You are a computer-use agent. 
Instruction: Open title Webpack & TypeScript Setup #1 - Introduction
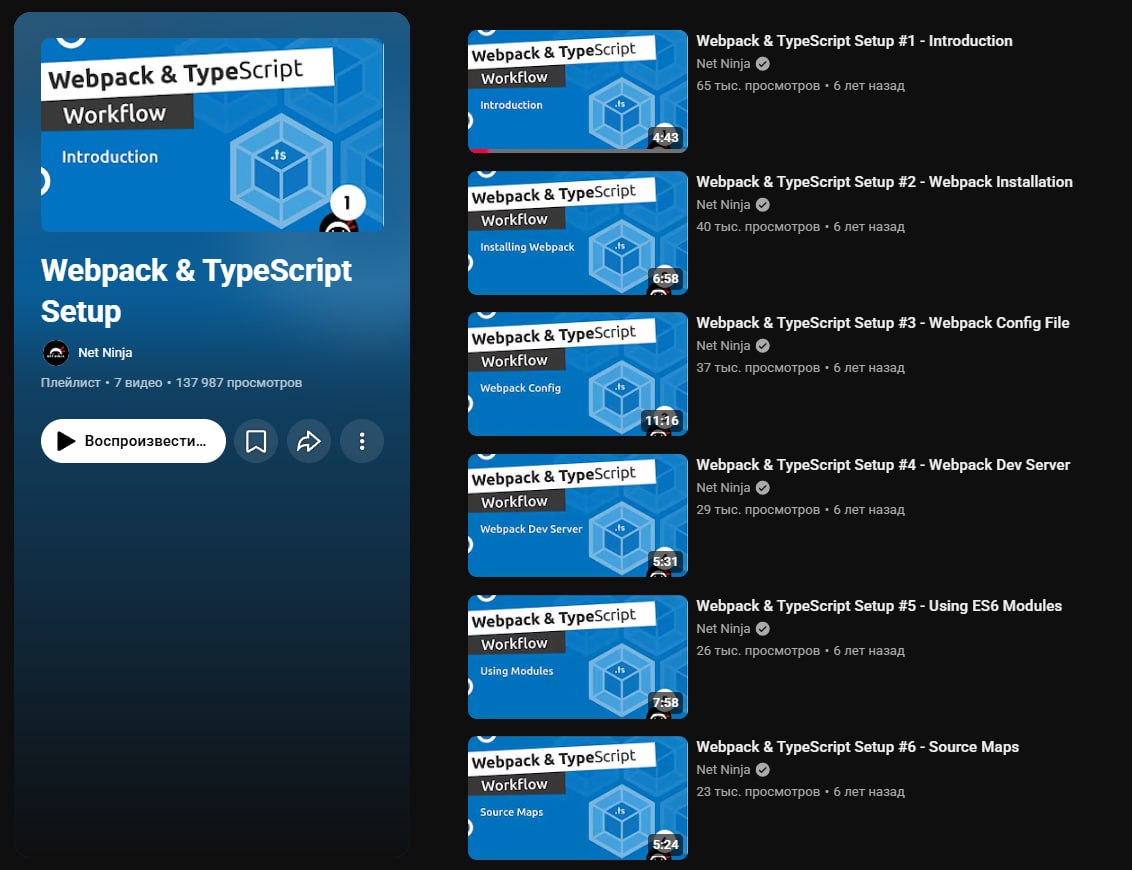(x=854, y=41)
